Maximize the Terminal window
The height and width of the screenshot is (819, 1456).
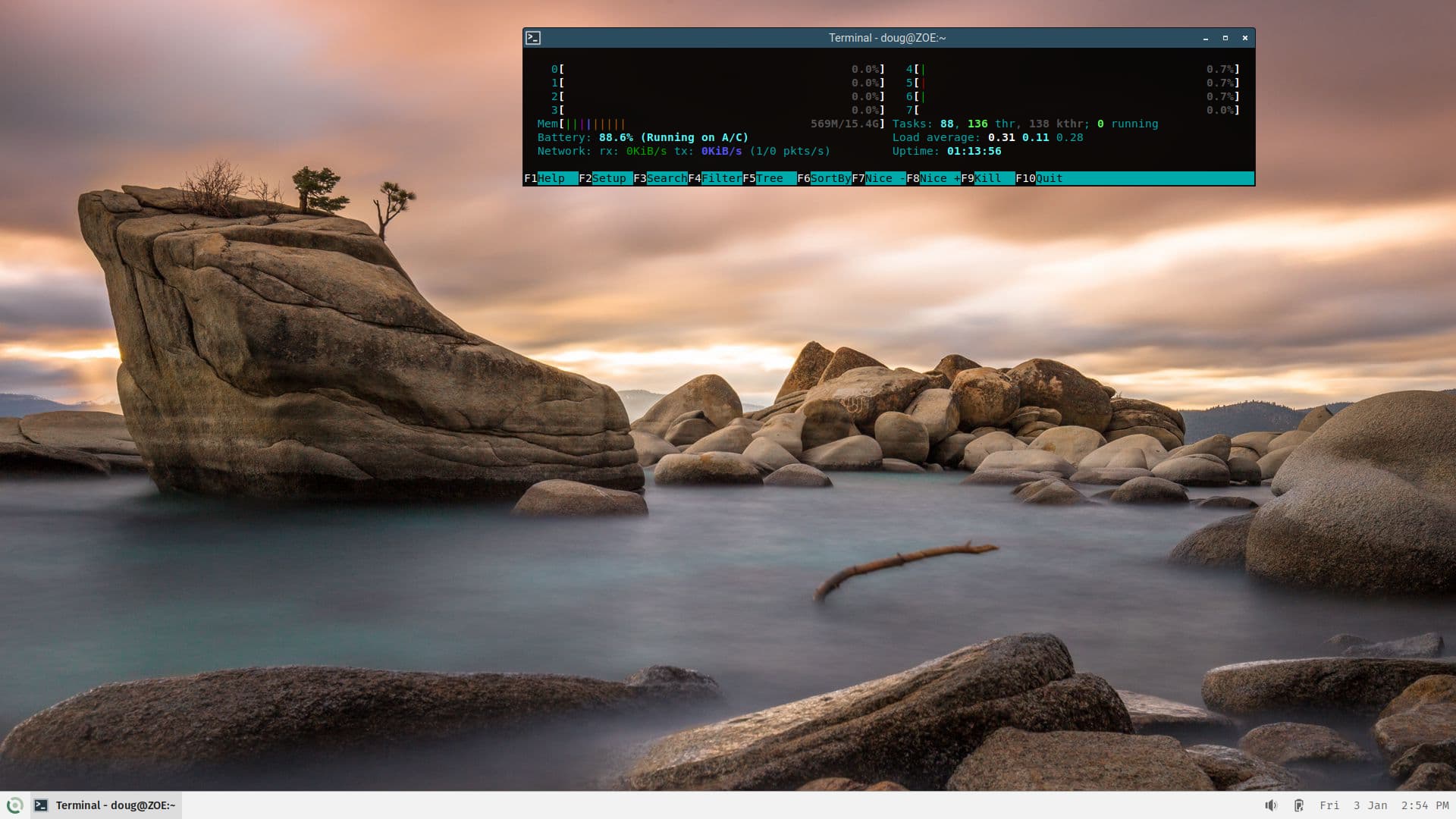[1225, 38]
